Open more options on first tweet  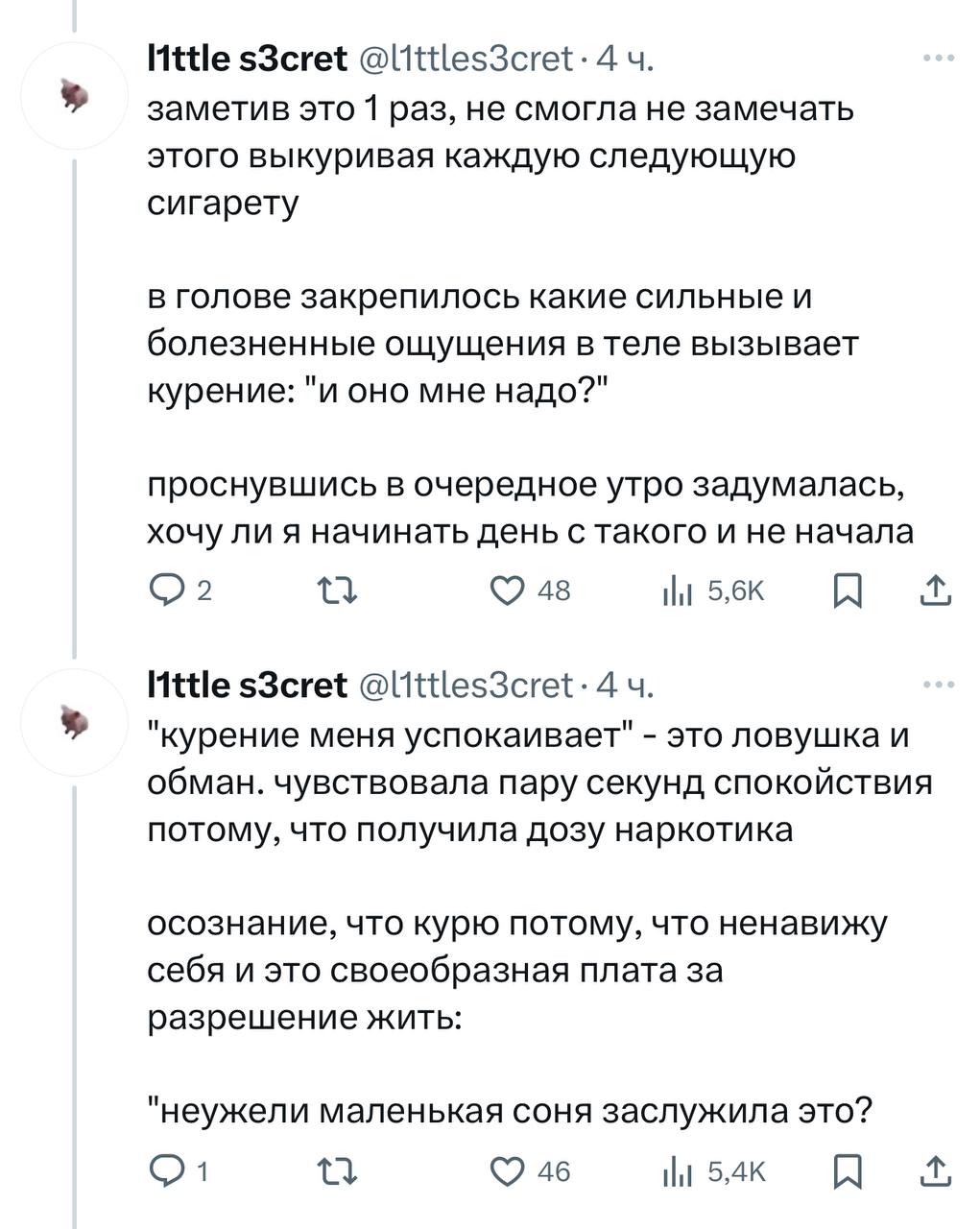[x=938, y=59]
